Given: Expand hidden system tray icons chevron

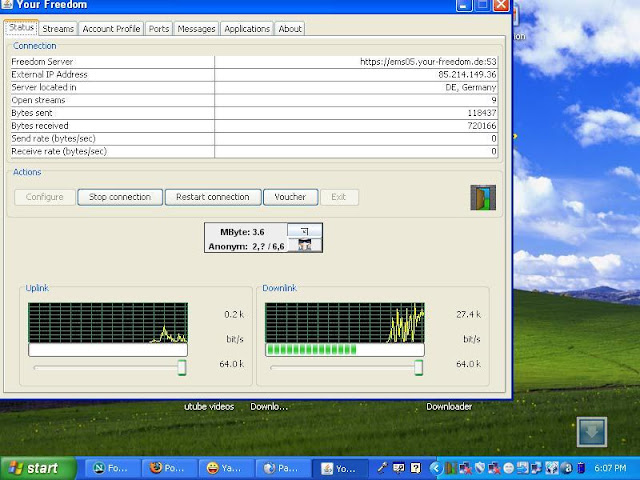Looking at the screenshot, I should tap(436, 468).
